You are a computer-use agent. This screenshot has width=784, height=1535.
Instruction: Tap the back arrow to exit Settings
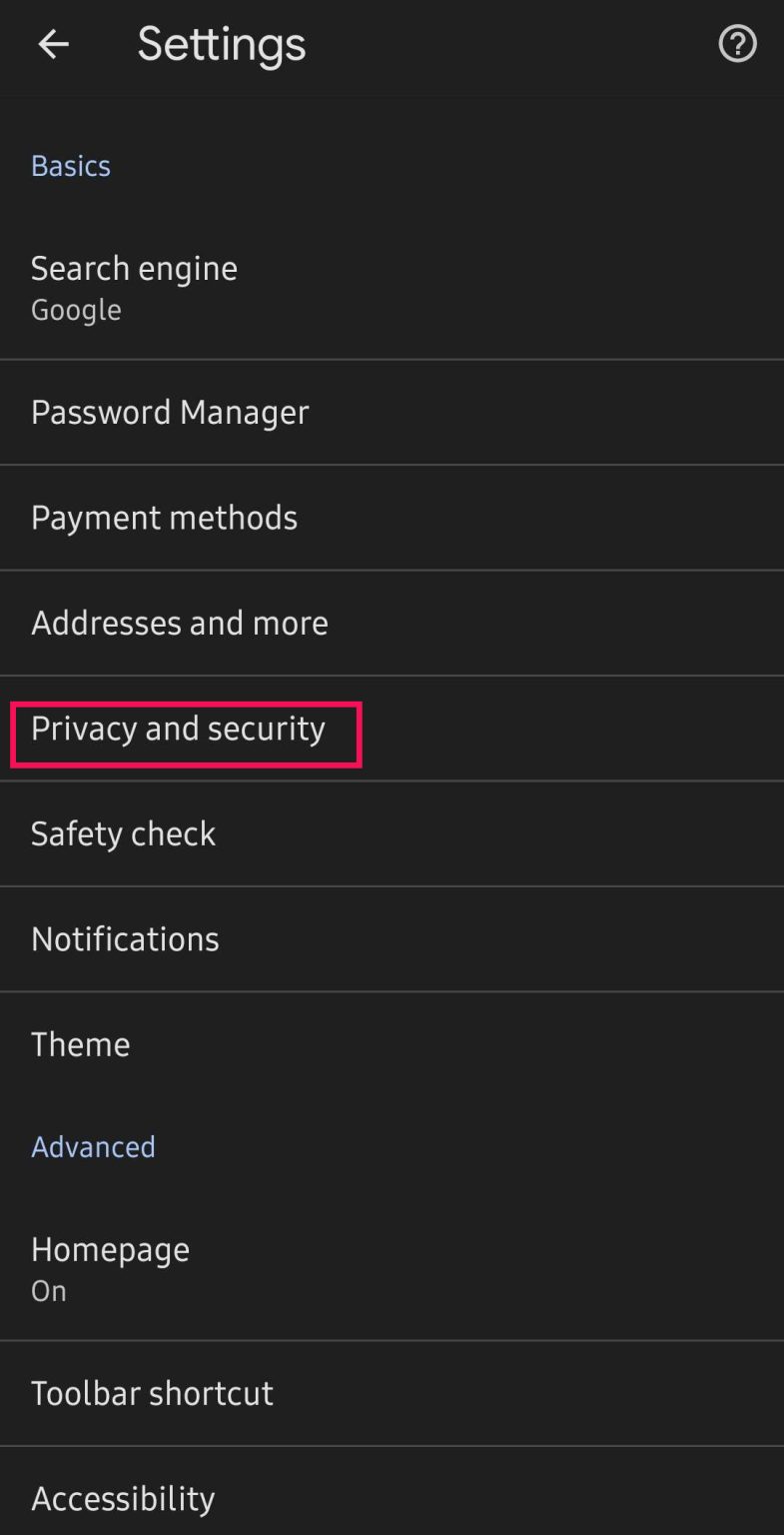click(x=52, y=44)
